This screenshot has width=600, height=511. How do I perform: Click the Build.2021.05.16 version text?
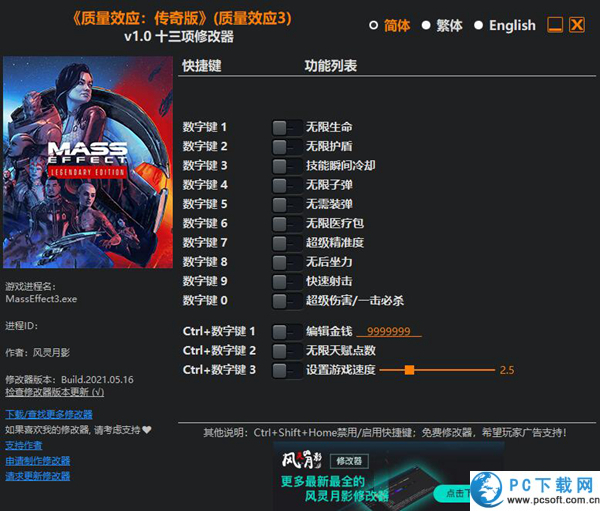pyautogui.click(x=97, y=380)
